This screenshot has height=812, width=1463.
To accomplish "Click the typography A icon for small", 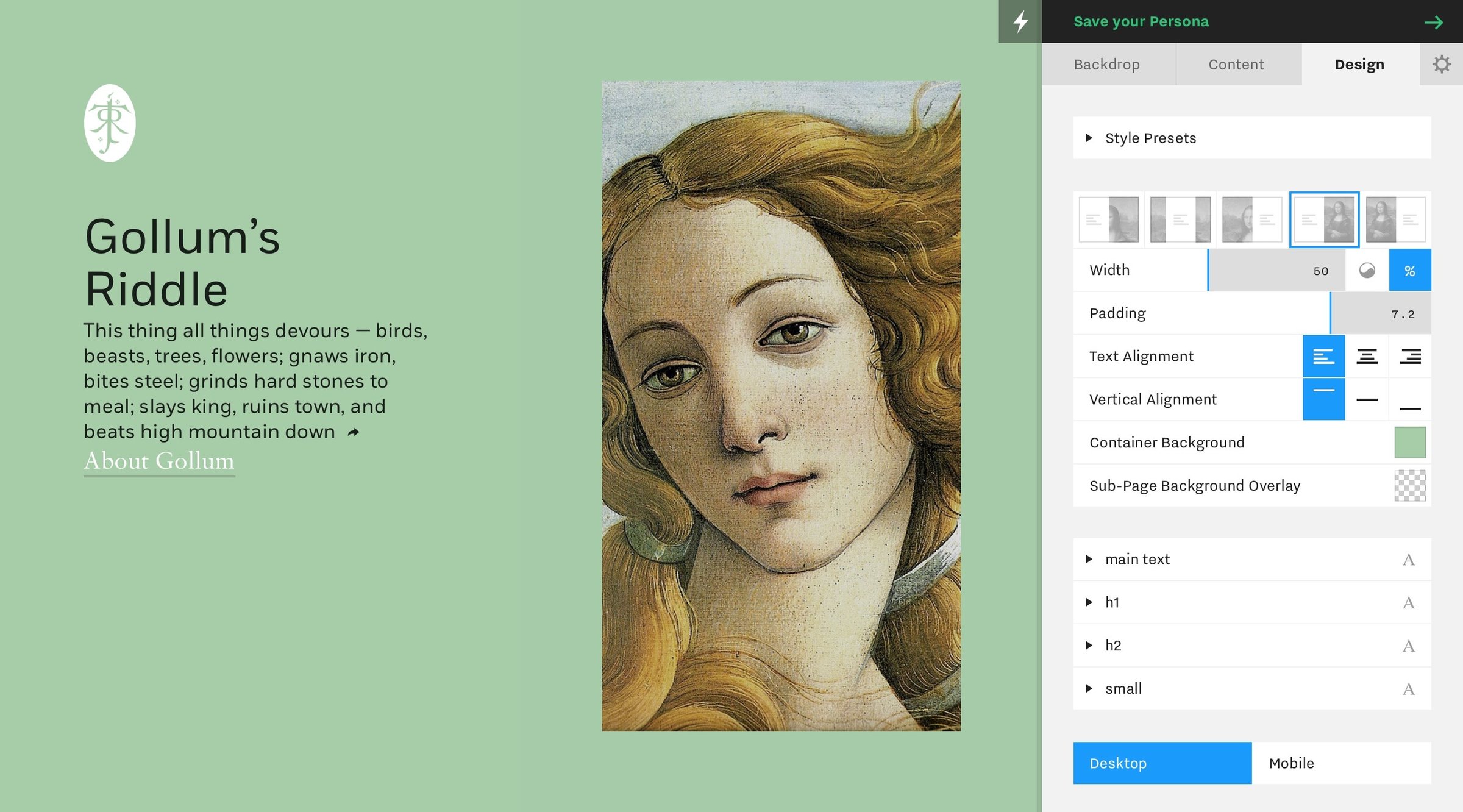I will tap(1408, 689).
